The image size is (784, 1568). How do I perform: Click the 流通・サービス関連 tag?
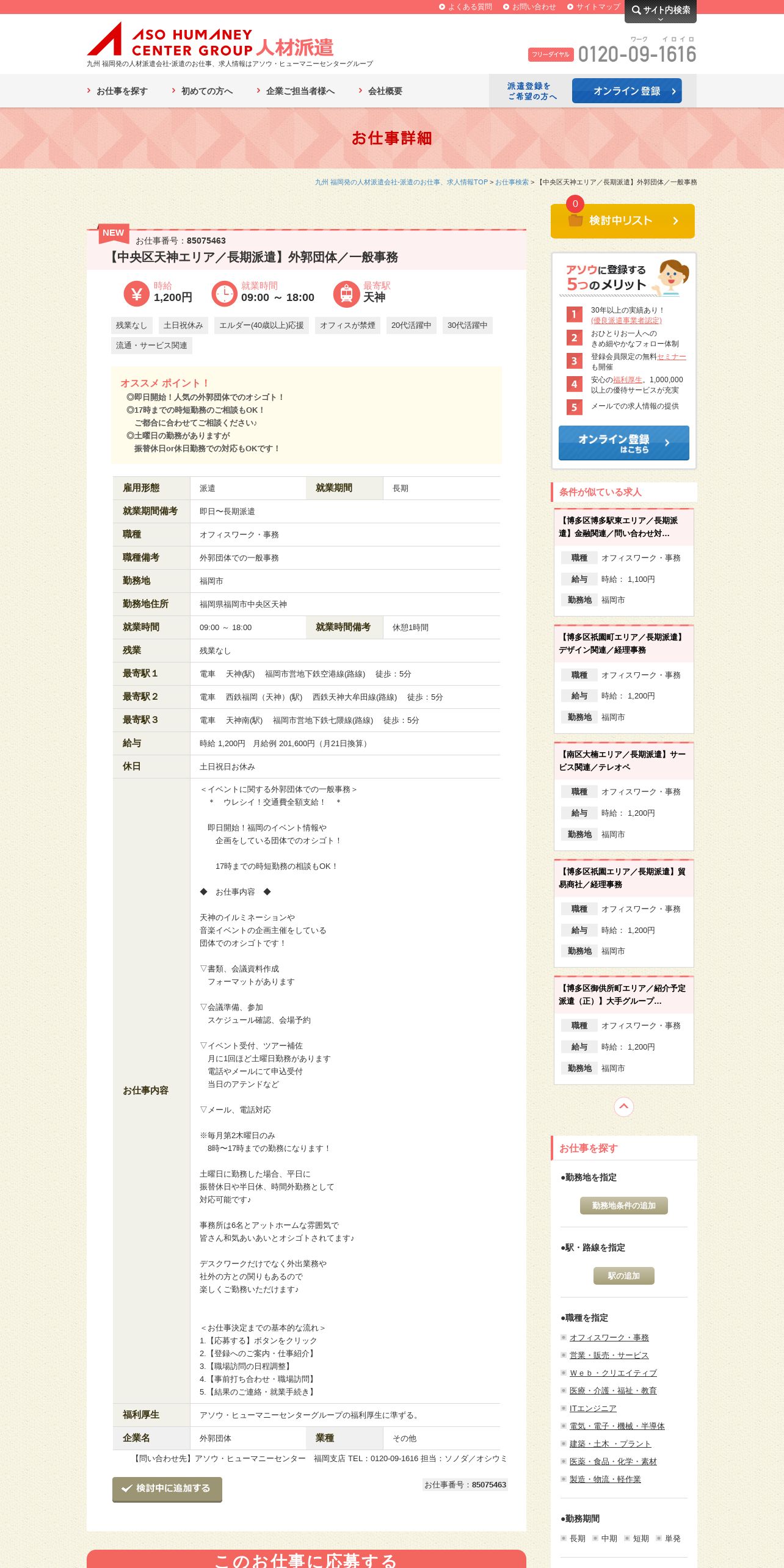[x=151, y=346]
